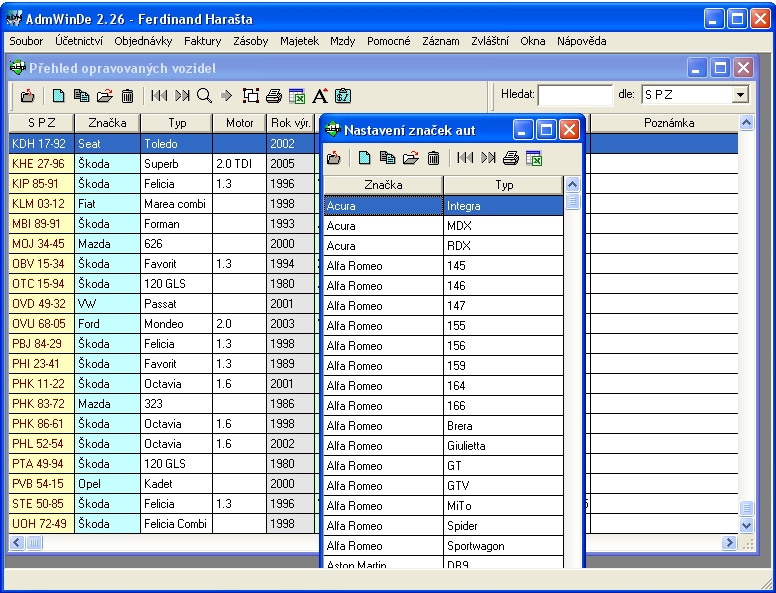Click brands list scrollbar up arrow
The height and width of the screenshot is (593, 776).
pos(572,185)
